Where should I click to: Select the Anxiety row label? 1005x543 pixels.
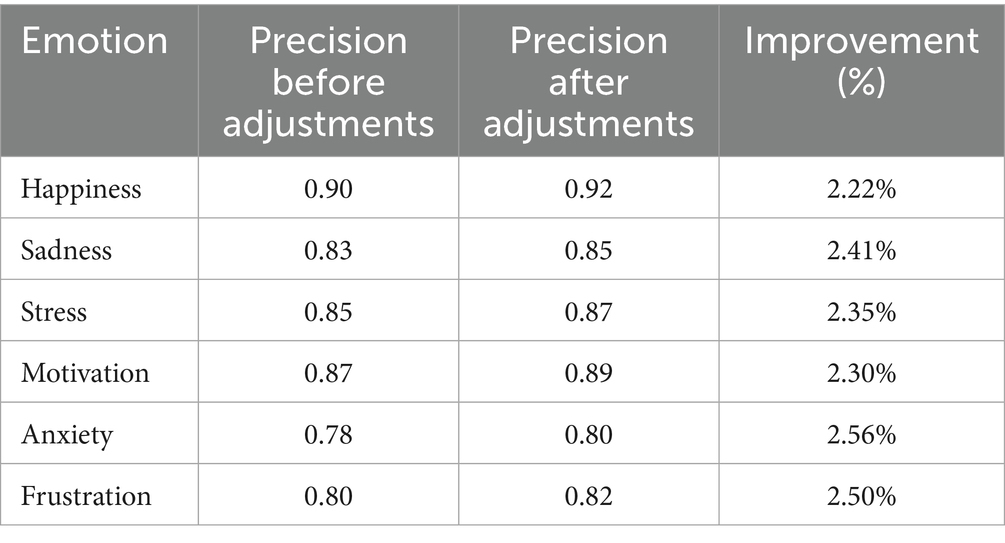(x=67, y=435)
